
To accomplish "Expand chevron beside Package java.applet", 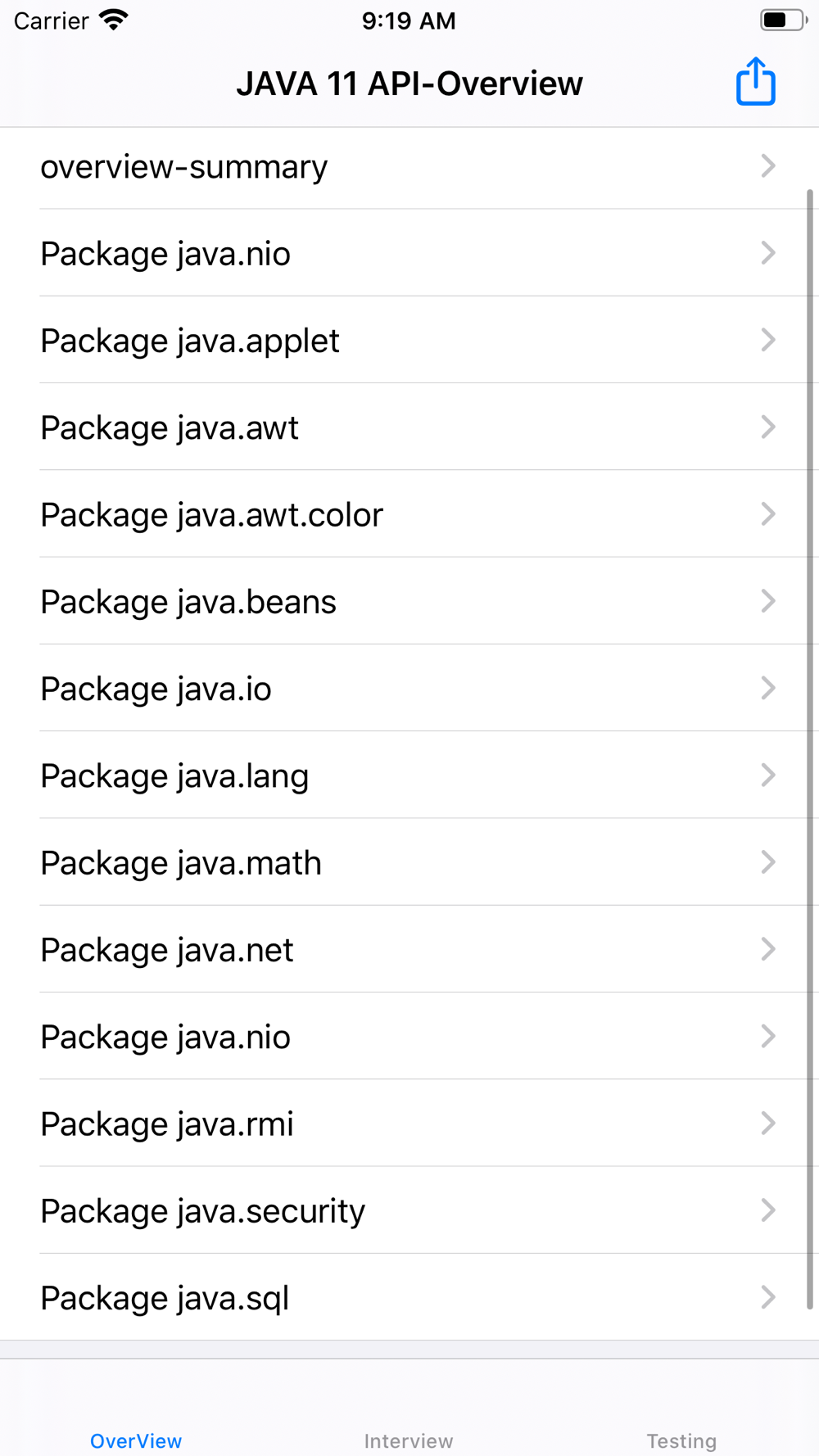I will click(x=767, y=340).
